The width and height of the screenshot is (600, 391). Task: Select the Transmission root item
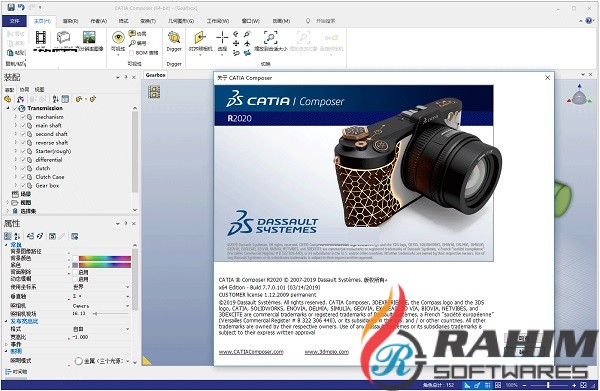[45, 108]
